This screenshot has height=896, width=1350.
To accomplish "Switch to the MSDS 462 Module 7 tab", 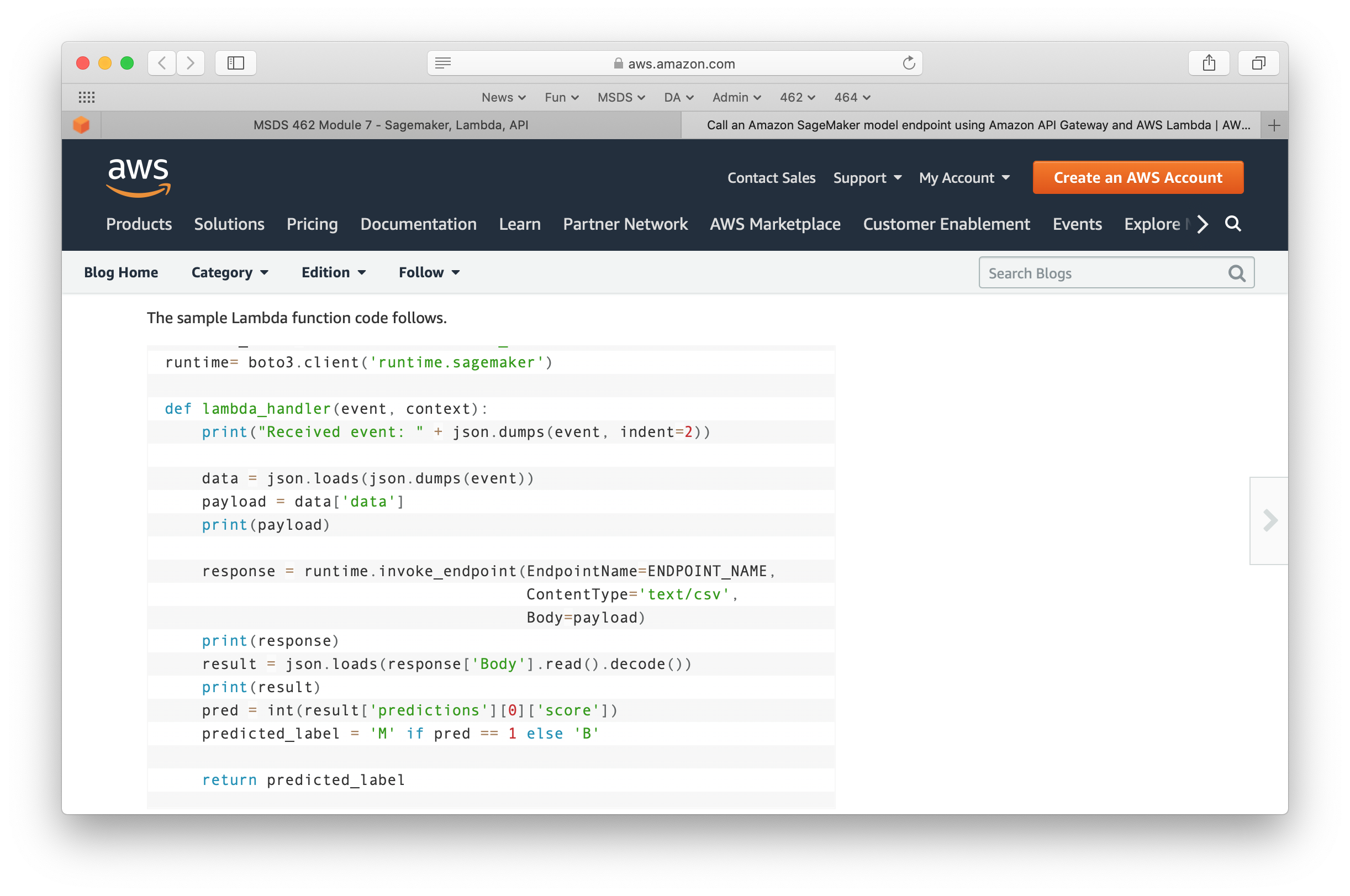I will 391,125.
